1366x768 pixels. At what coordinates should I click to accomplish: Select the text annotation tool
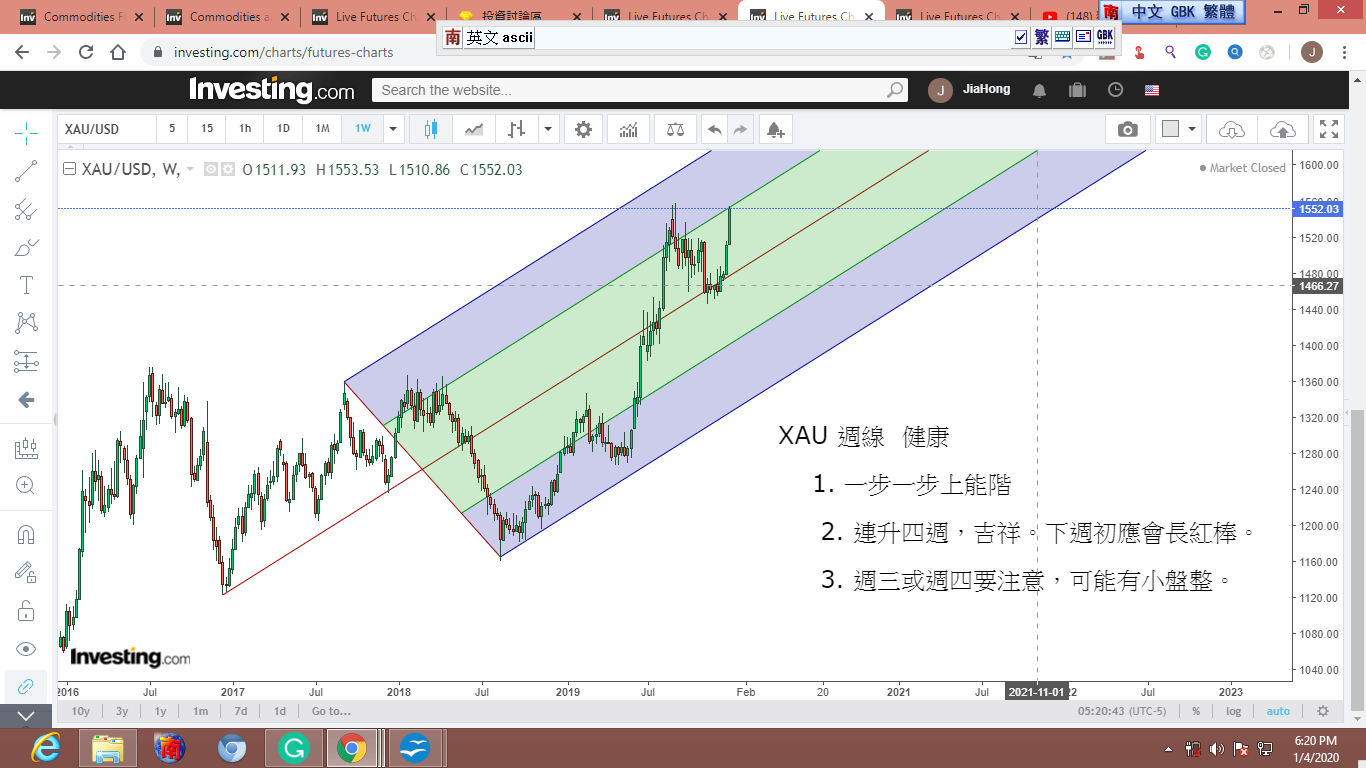click(x=26, y=285)
